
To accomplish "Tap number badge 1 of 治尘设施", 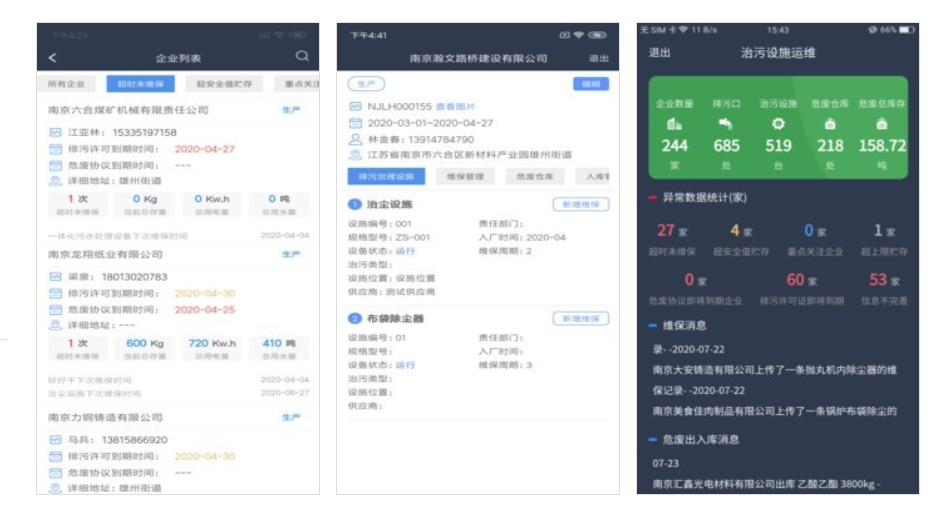I will (x=354, y=204).
